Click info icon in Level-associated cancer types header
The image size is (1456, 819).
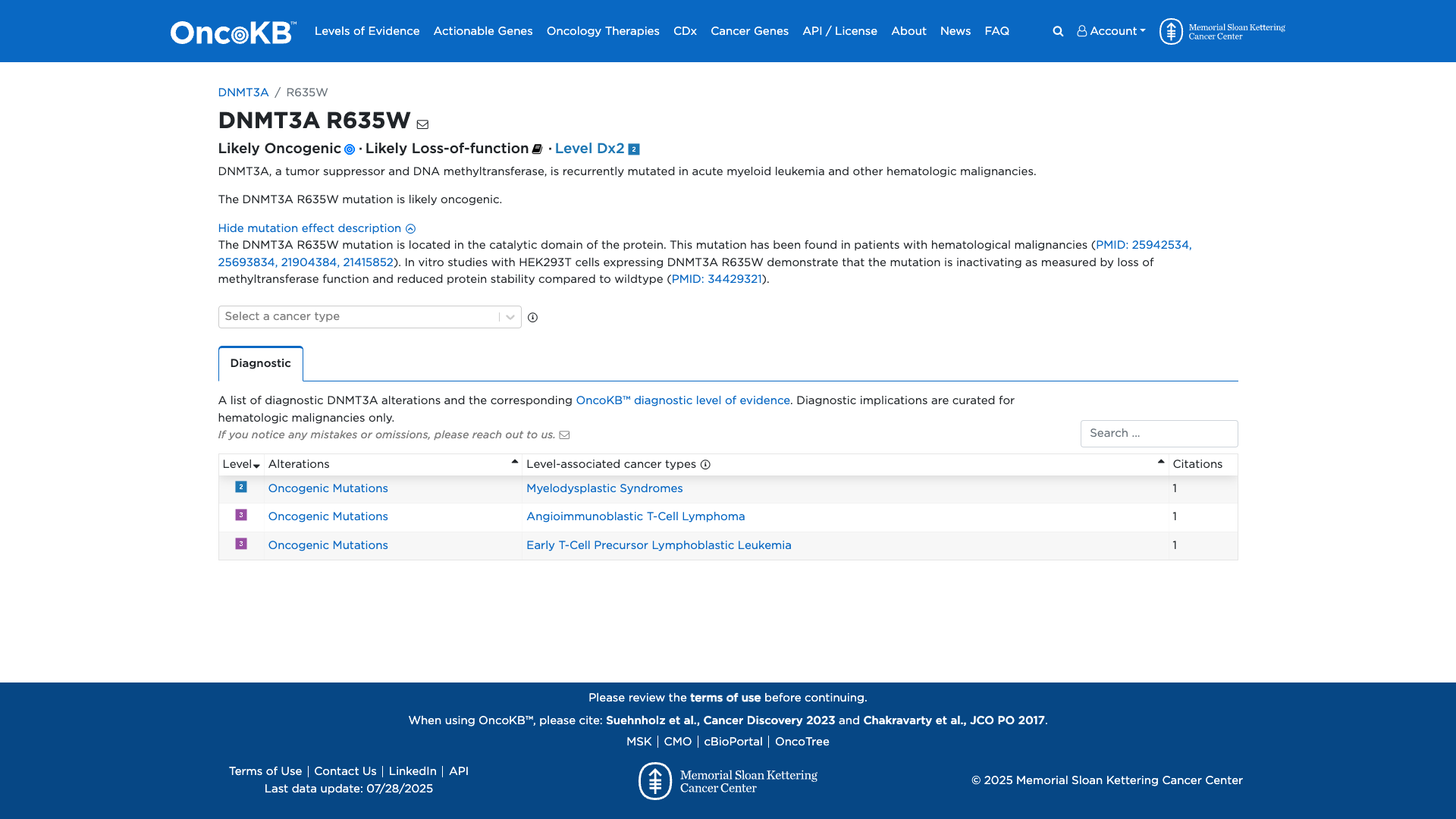click(705, 465)
